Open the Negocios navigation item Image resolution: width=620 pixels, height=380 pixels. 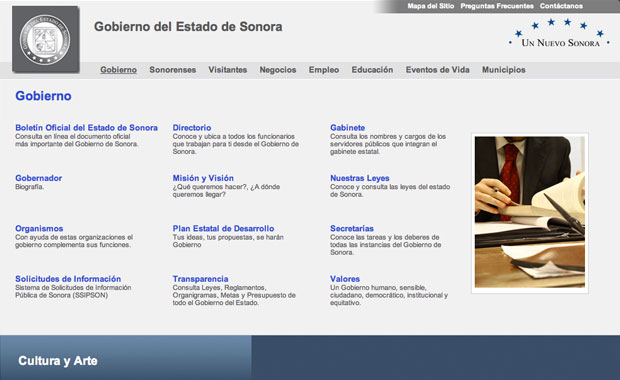point(278,70)
